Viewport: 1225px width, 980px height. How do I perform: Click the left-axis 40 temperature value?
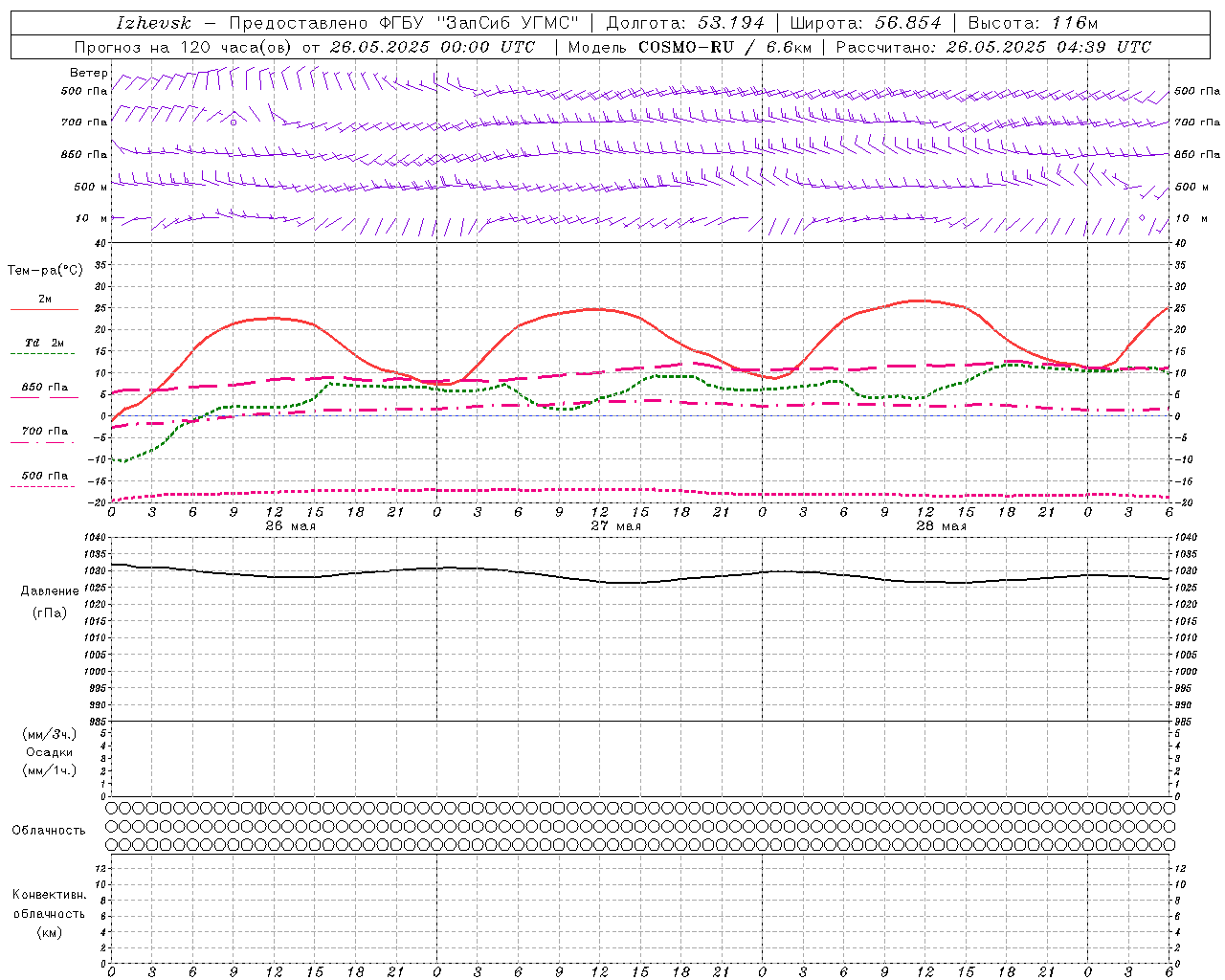(x=100, y=243)
